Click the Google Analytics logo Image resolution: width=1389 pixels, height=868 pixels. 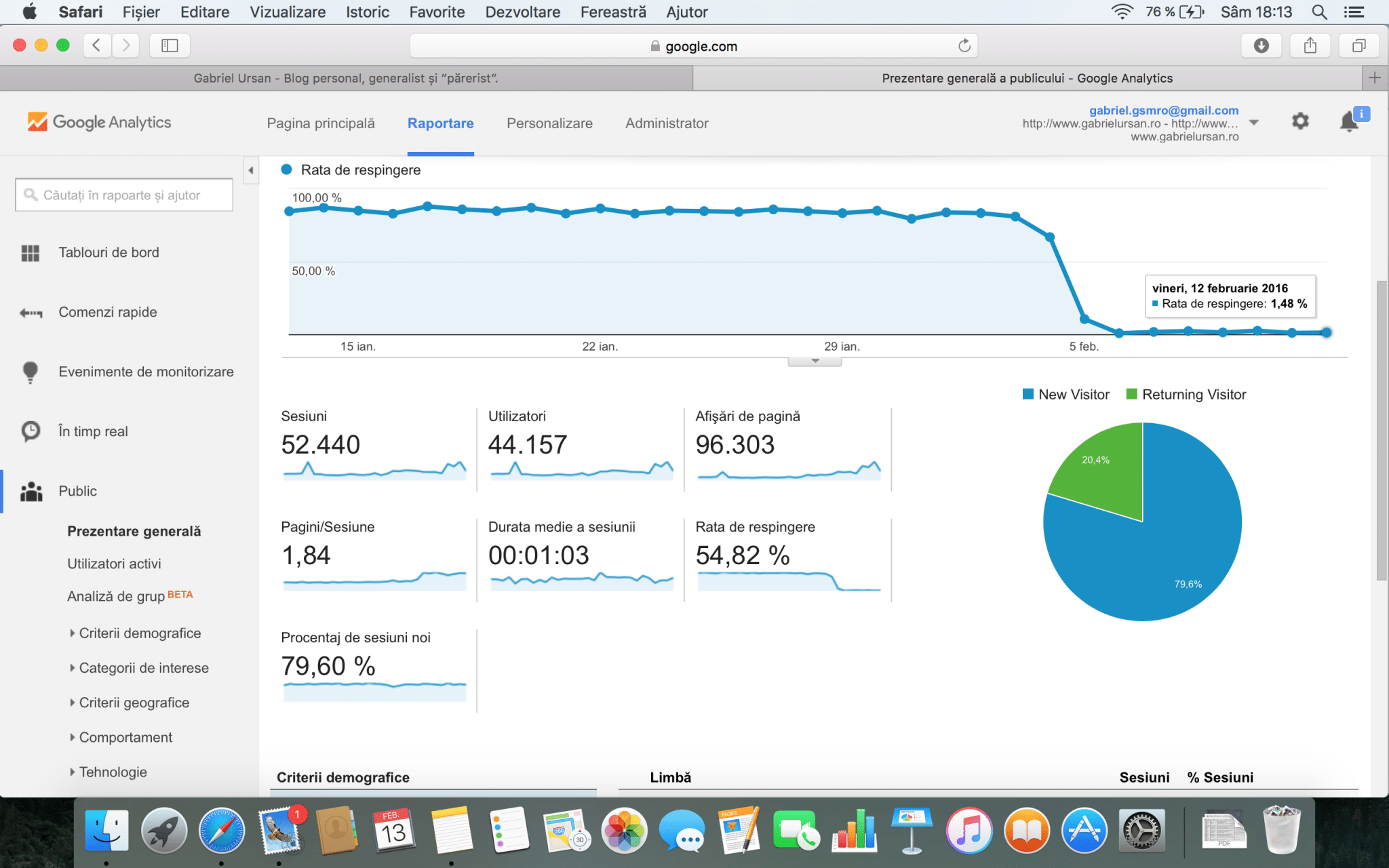tap(100, 122)
